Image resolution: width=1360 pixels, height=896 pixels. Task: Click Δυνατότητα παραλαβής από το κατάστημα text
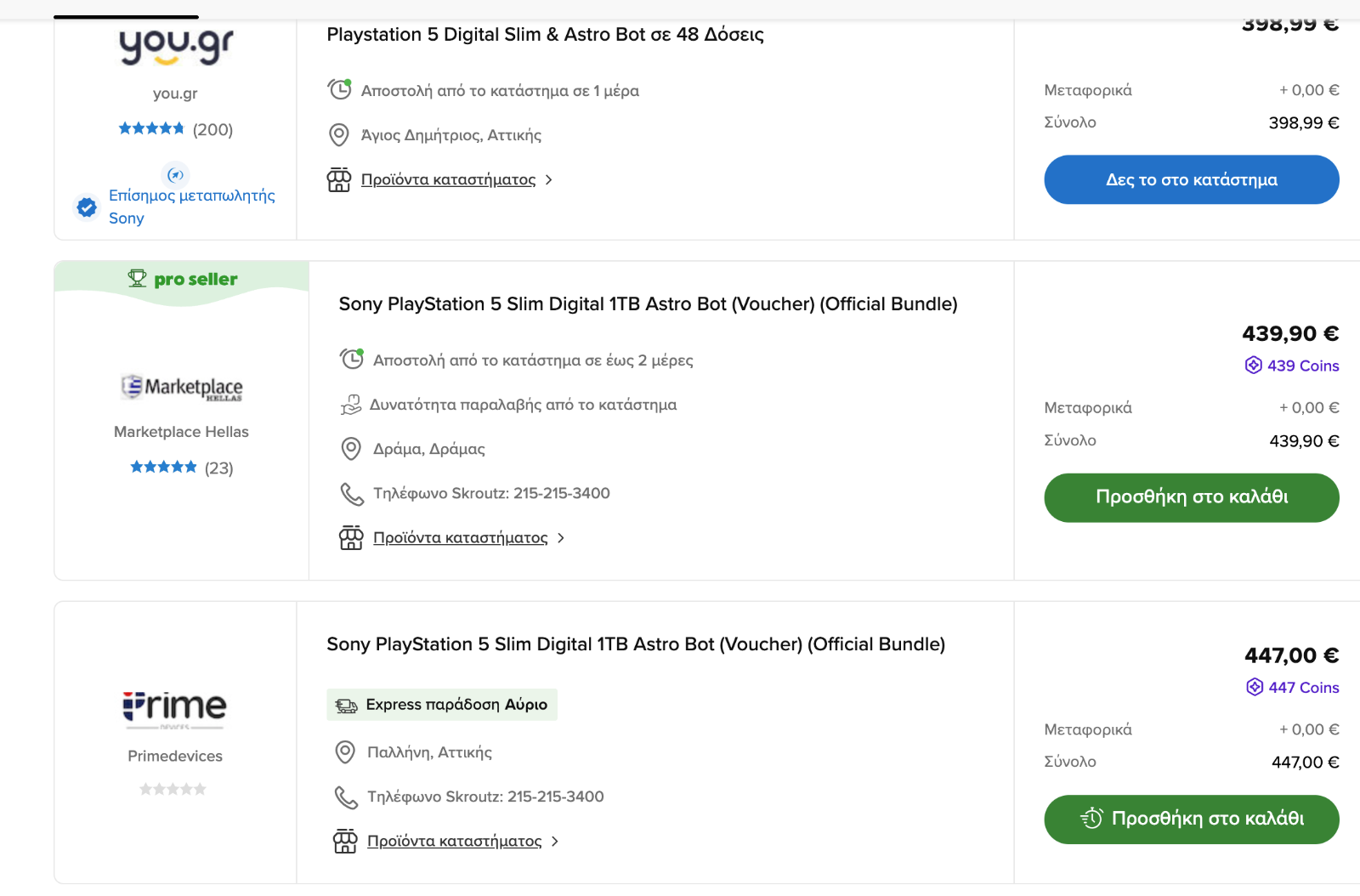pyautogui.click(x=523, y=405)
